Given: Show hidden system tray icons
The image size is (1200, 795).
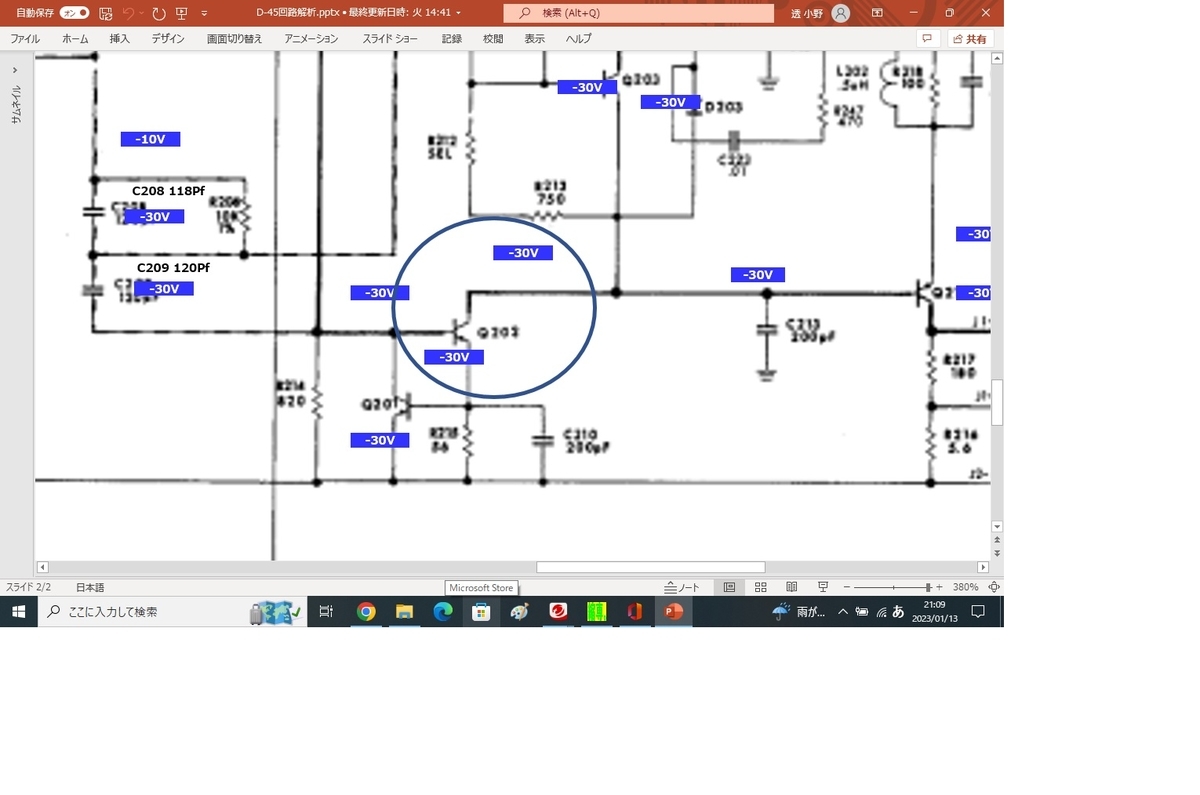Looking at the screenshot, I should click(x=843, y=611).
